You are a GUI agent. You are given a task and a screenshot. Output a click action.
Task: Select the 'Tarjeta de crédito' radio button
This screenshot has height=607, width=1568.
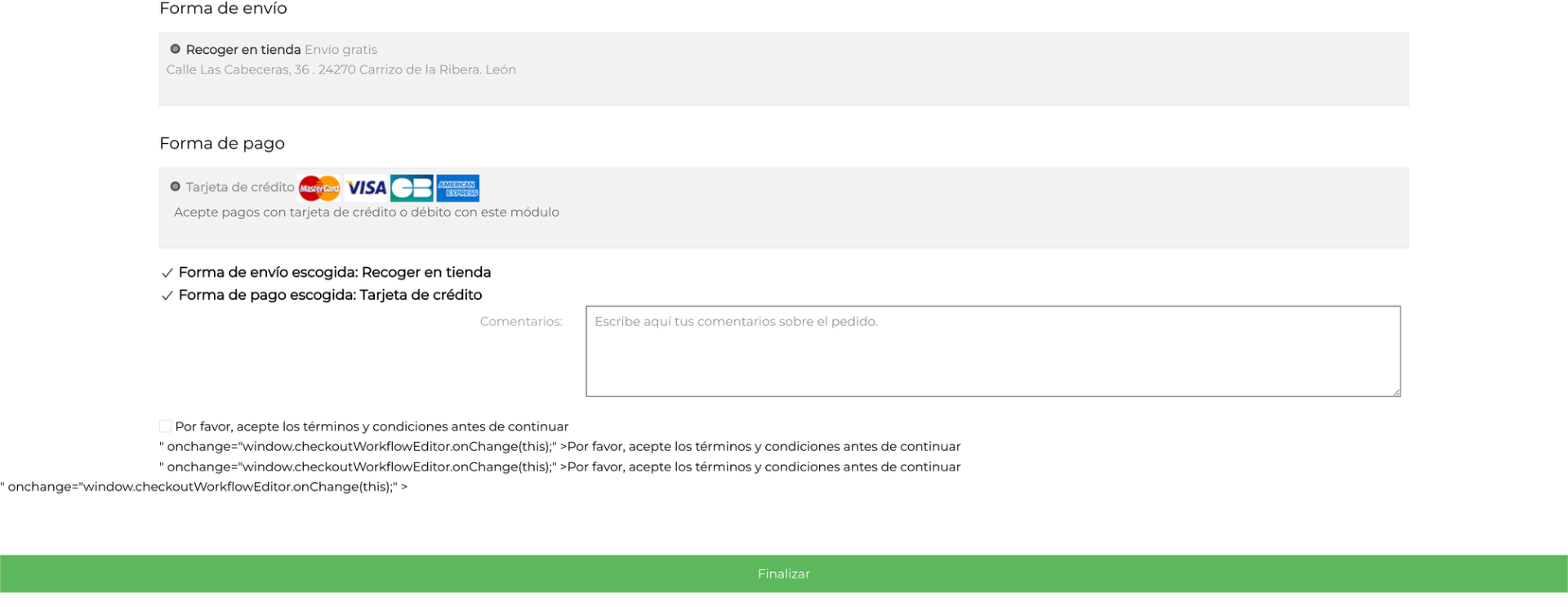click(x=175, y=187)
